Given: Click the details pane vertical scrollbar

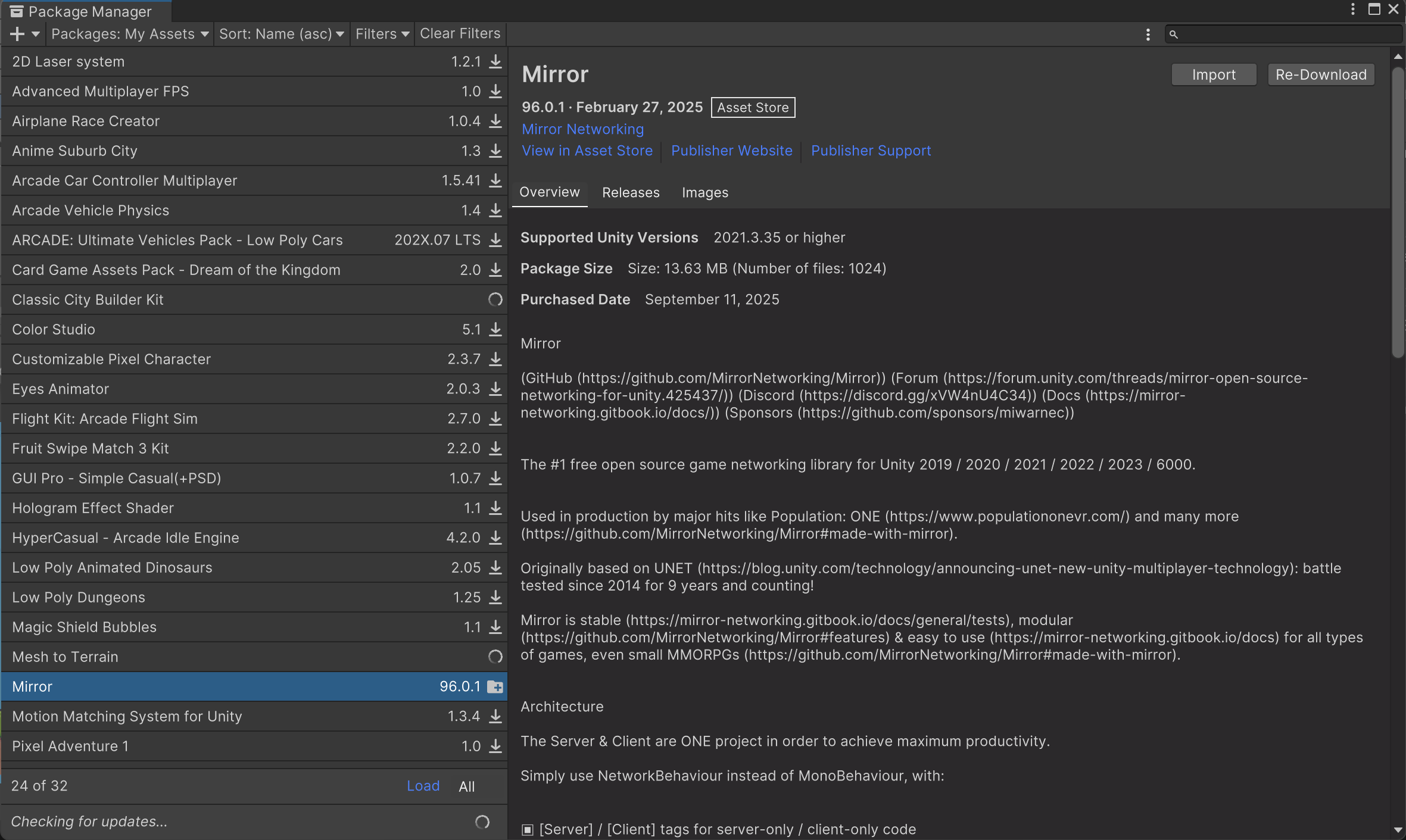Looking at the screenshot, I should point(1398,214).
